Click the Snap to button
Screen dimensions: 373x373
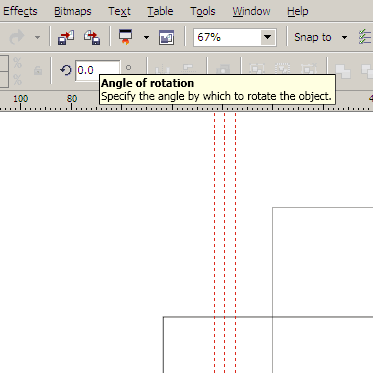313,37
